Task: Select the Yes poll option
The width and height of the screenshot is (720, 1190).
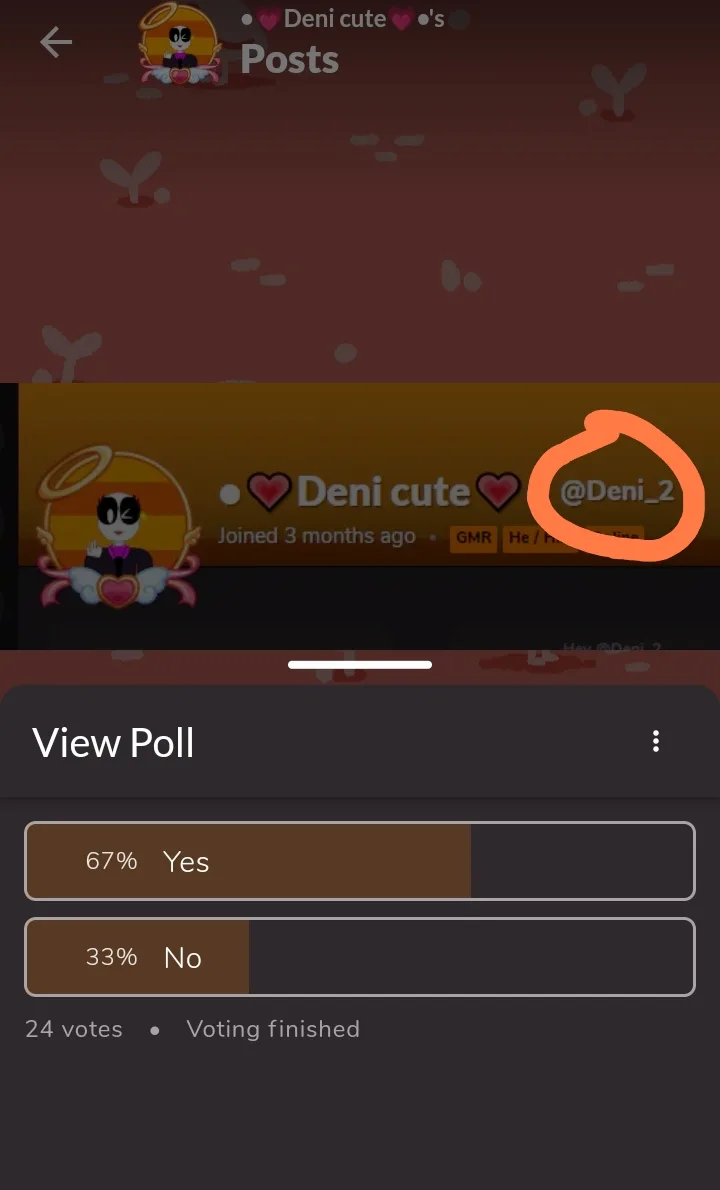Action: point(360,861)
